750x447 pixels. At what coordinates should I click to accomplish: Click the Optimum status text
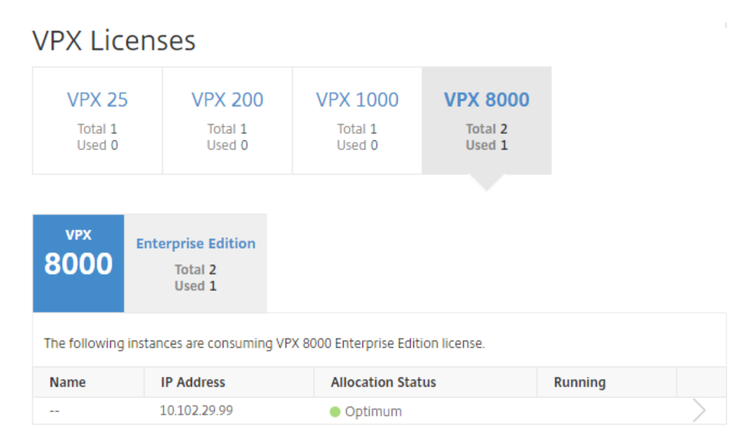(373, 412)
